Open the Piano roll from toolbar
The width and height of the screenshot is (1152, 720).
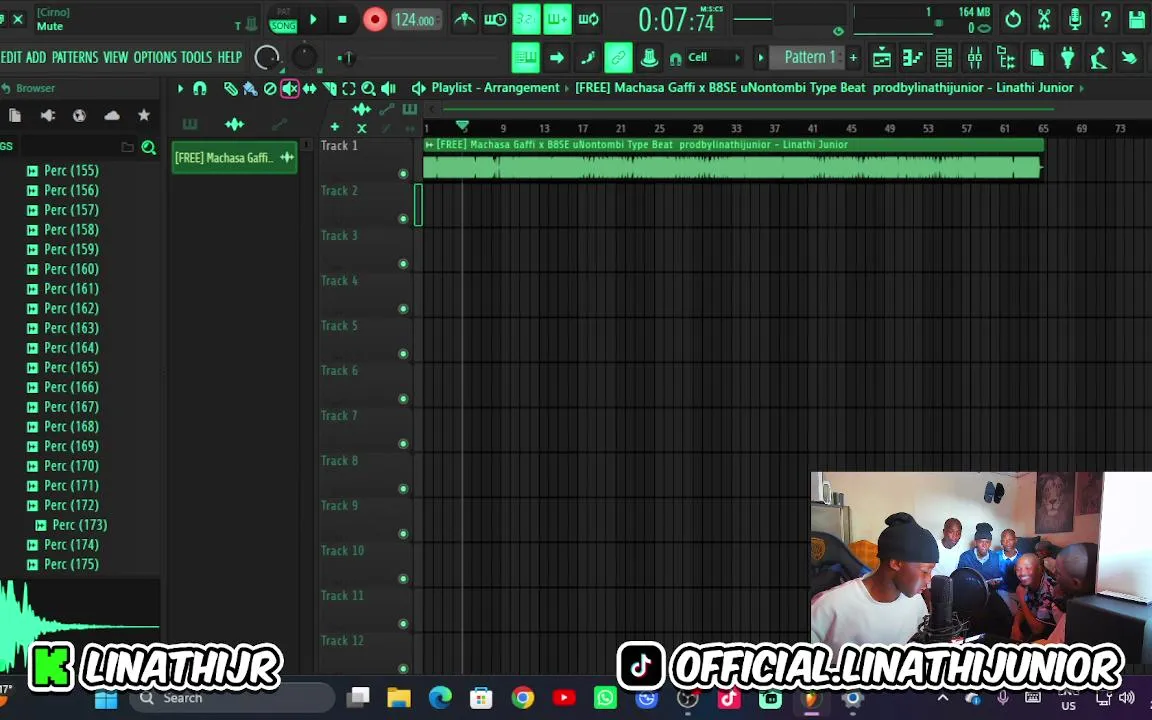[x=912, y=57]
